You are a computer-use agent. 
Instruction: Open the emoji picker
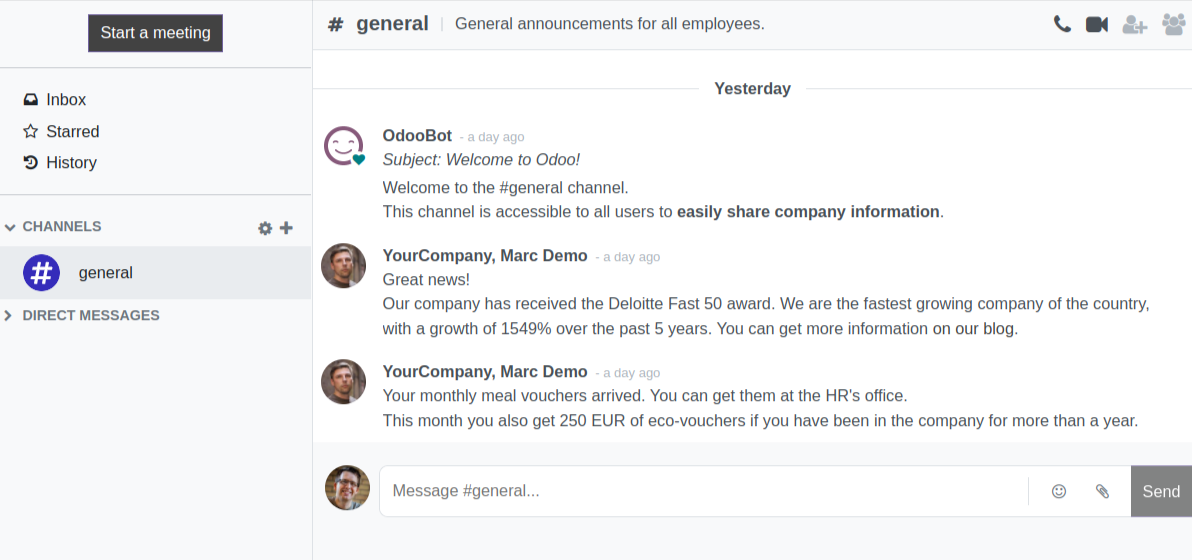click(x=1058, y=492)
